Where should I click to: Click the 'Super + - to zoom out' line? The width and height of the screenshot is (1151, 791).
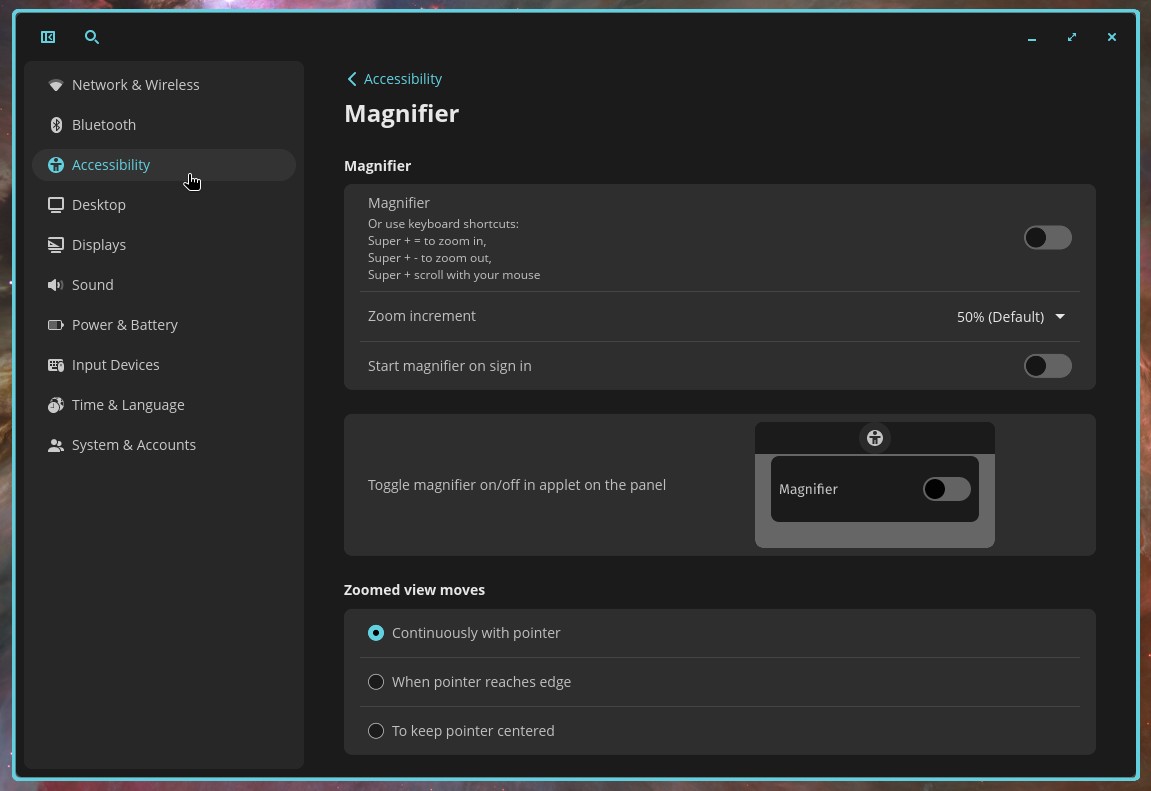pyautogui.click(x=429, y=258)
